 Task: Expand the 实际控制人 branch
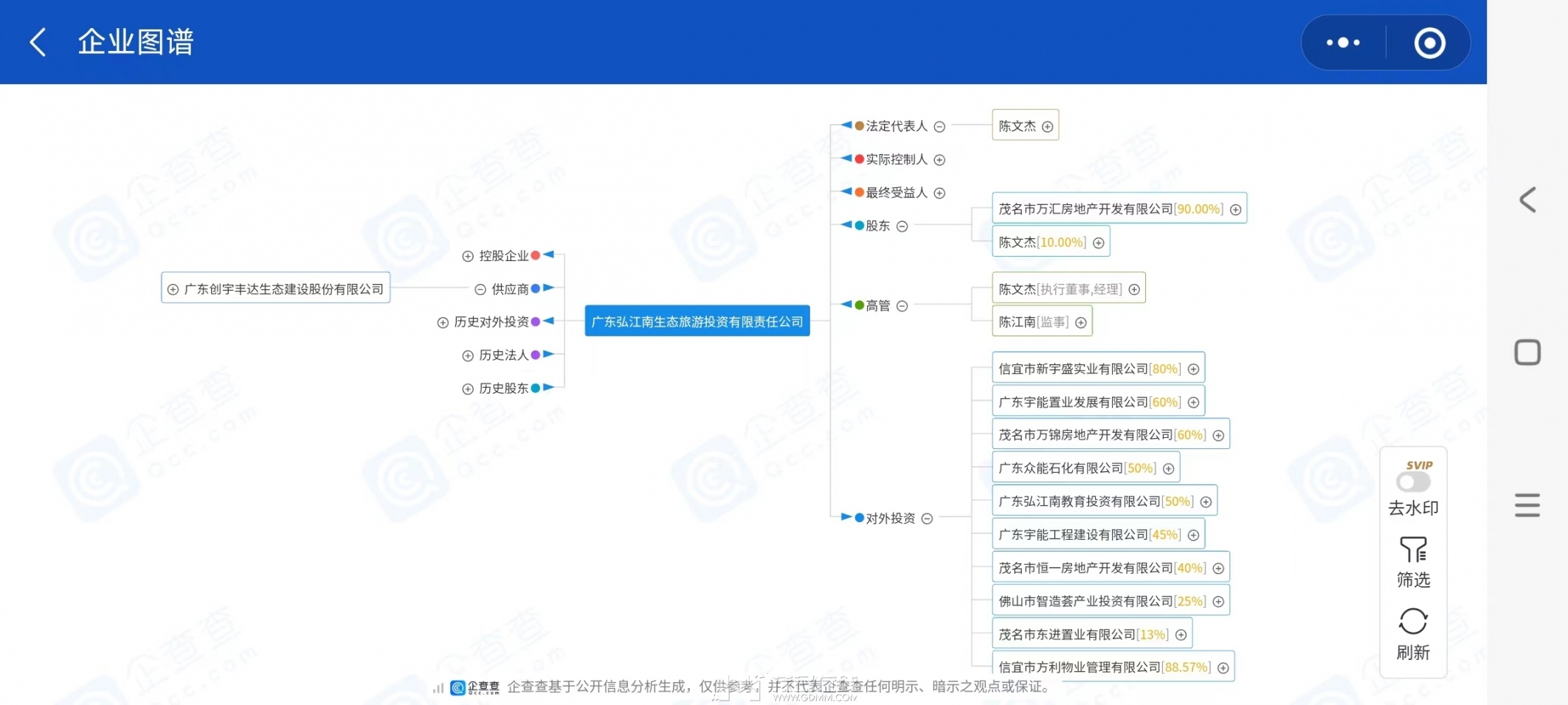[x=939, y=160]
